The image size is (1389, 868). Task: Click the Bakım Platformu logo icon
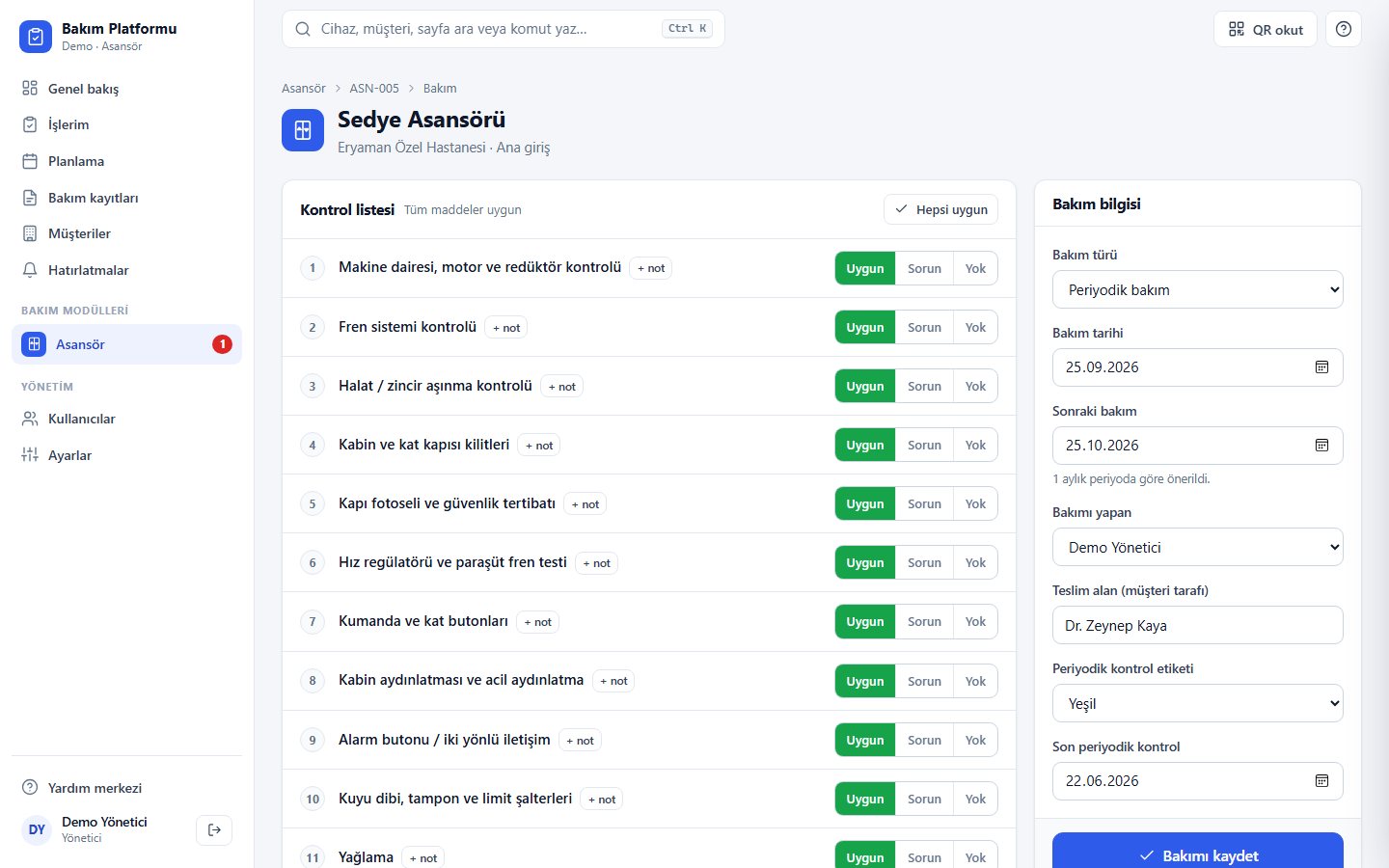[x=36, y=37]
